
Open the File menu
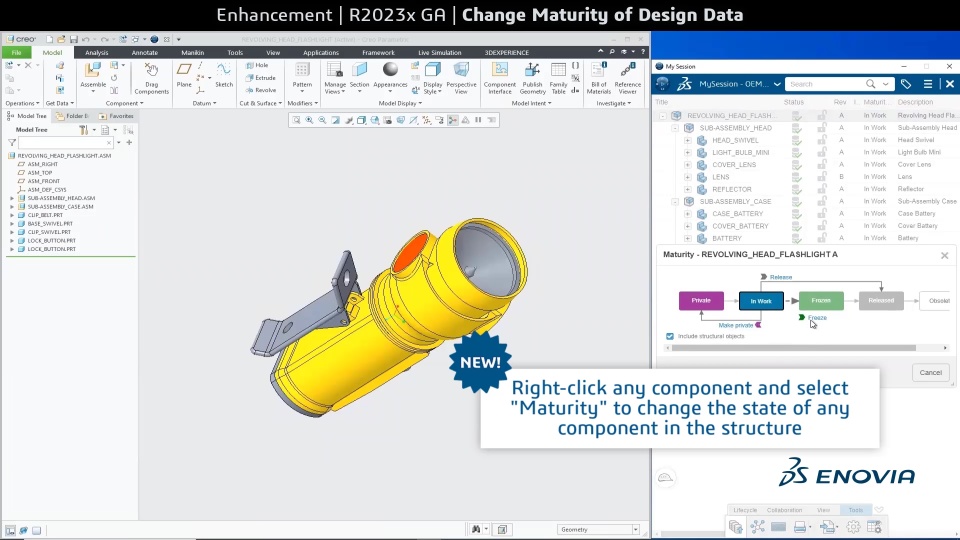point(17,53)
